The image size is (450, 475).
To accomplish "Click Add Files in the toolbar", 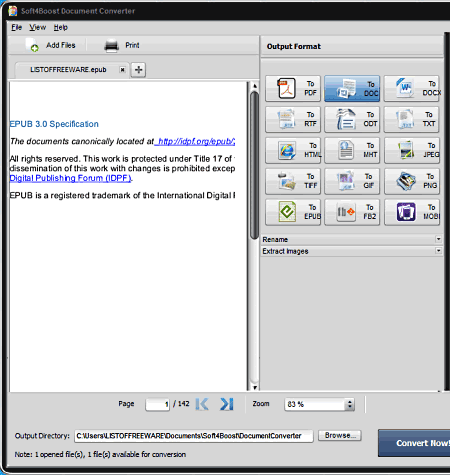I will point(51,45).
